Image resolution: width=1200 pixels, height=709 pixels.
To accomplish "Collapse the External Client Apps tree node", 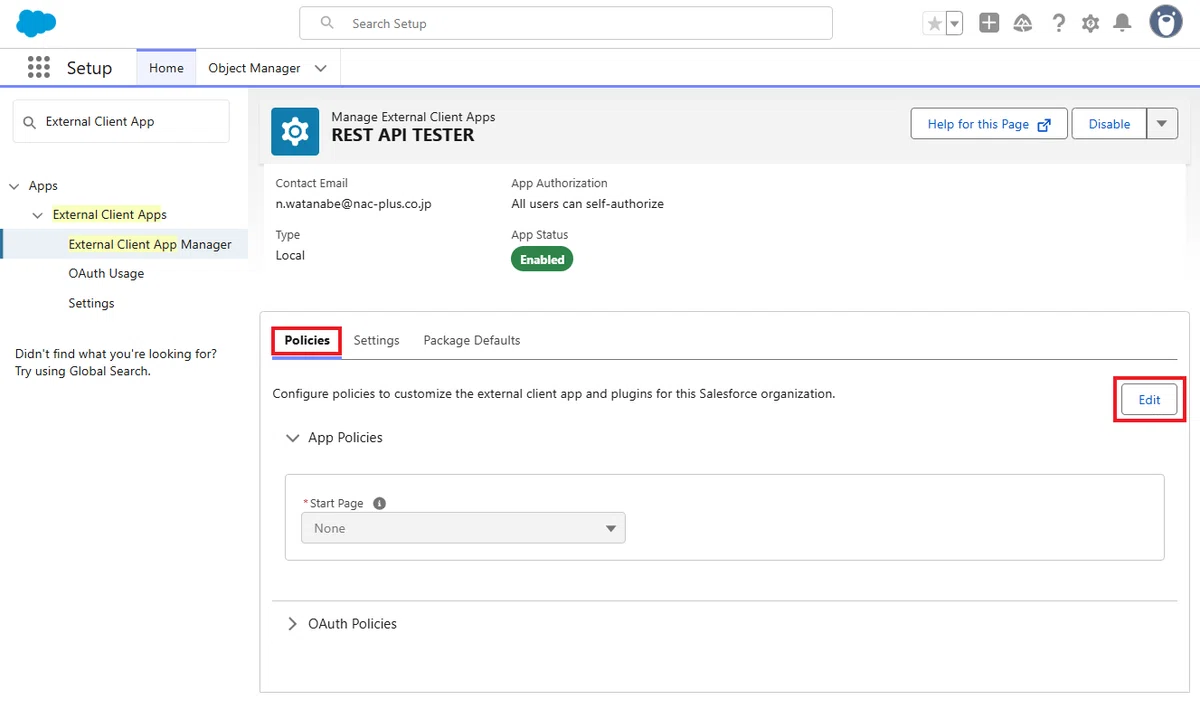I will pos(37,215).
